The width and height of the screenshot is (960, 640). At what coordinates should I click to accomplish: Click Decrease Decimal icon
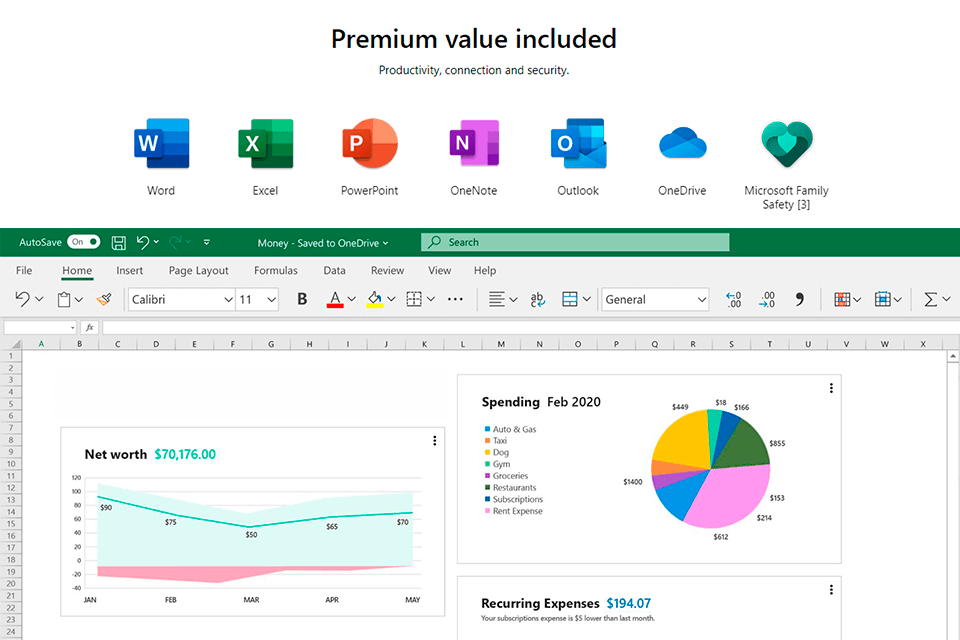pyautogui.click(x=767, y=299)
